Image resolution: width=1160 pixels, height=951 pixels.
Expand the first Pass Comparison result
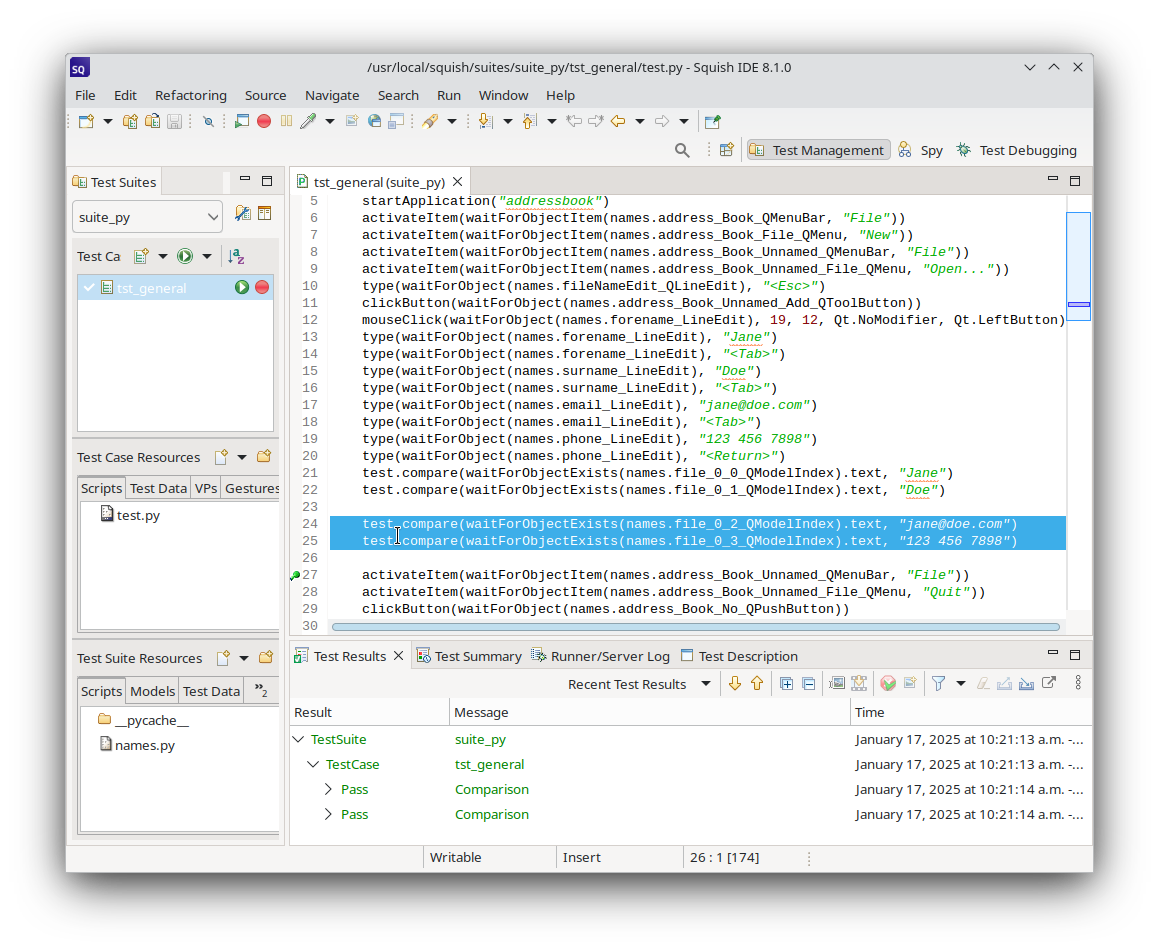328,789
